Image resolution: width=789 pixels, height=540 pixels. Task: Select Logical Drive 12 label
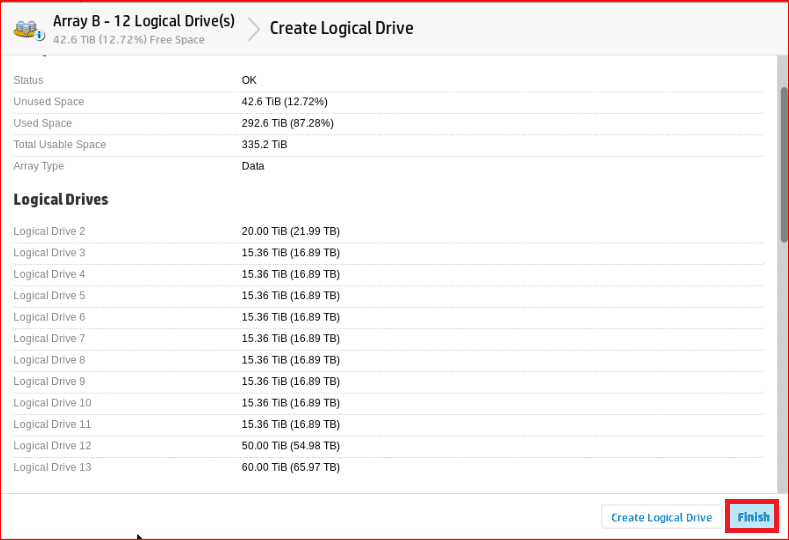pos(52,446)
